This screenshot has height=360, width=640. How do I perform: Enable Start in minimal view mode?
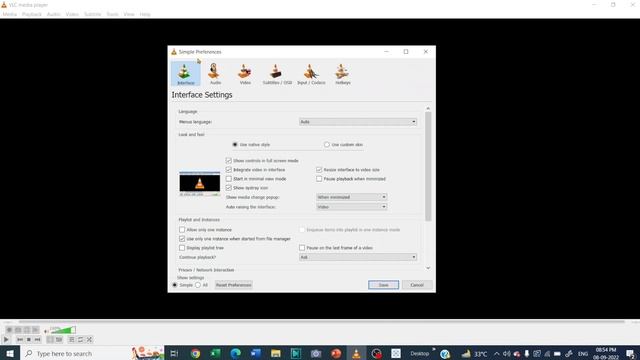229,179
